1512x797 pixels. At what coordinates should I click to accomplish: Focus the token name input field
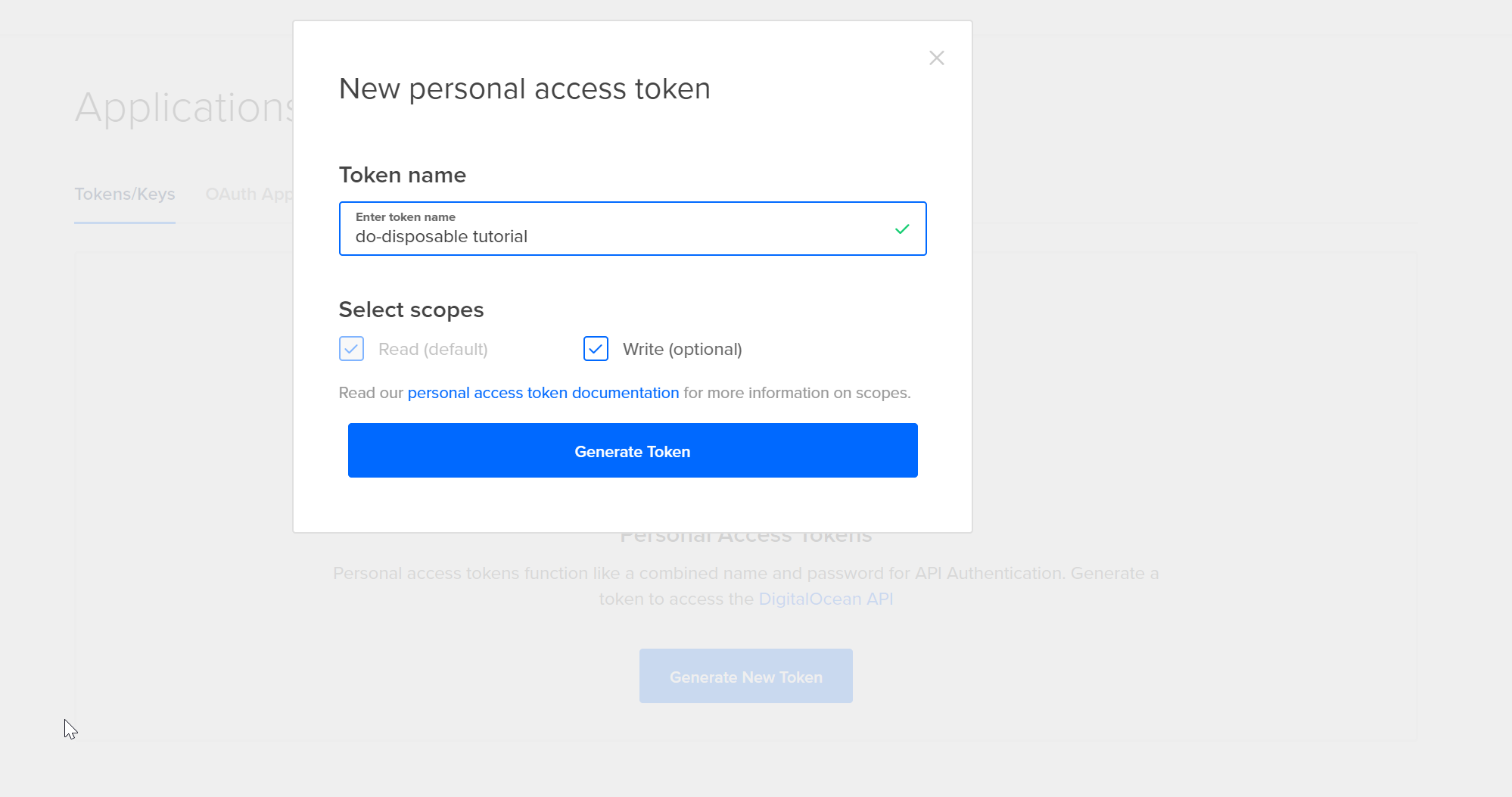pyautogui.click(x=621, y=236)
